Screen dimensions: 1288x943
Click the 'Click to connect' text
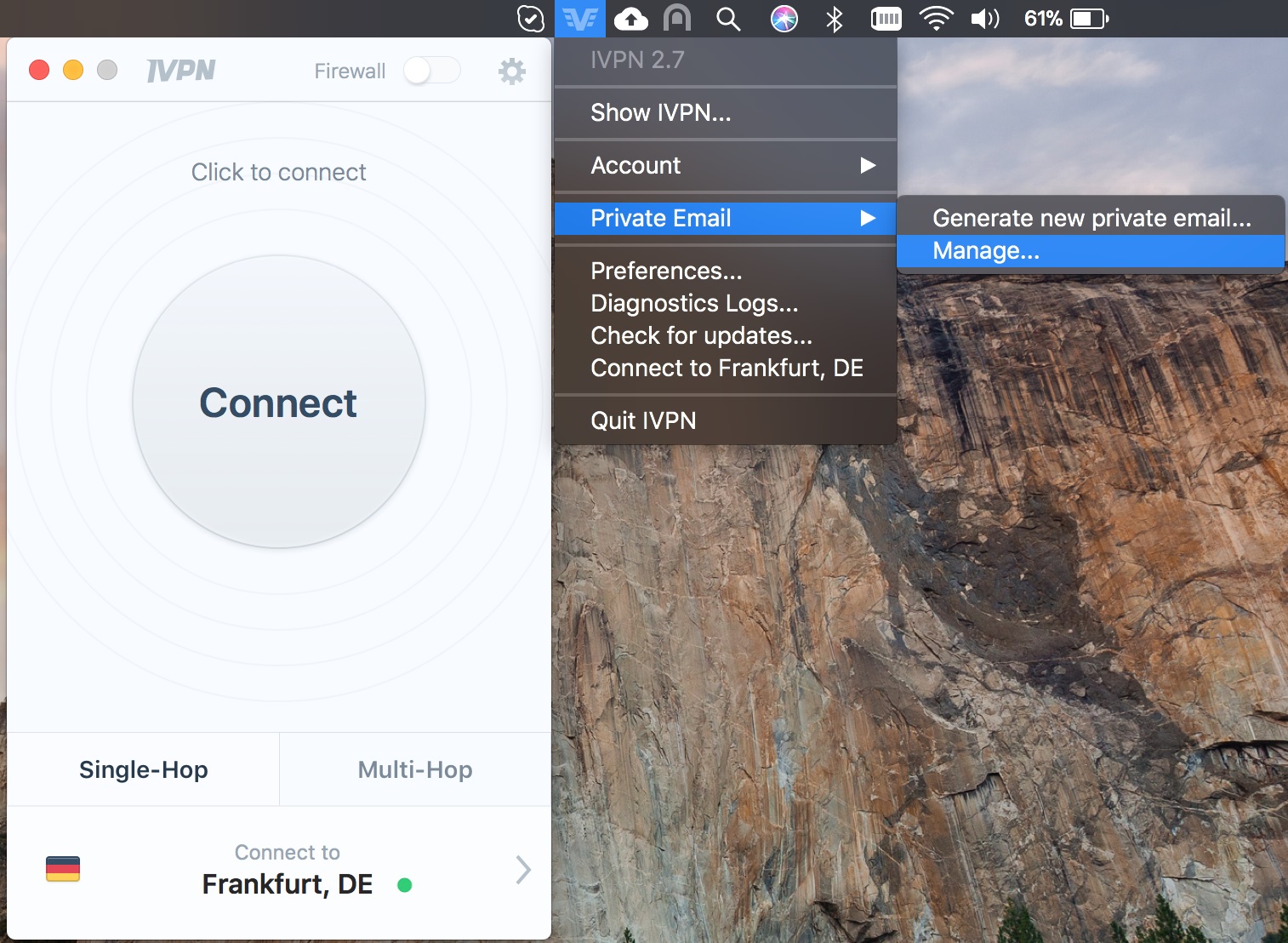[279, 172]
